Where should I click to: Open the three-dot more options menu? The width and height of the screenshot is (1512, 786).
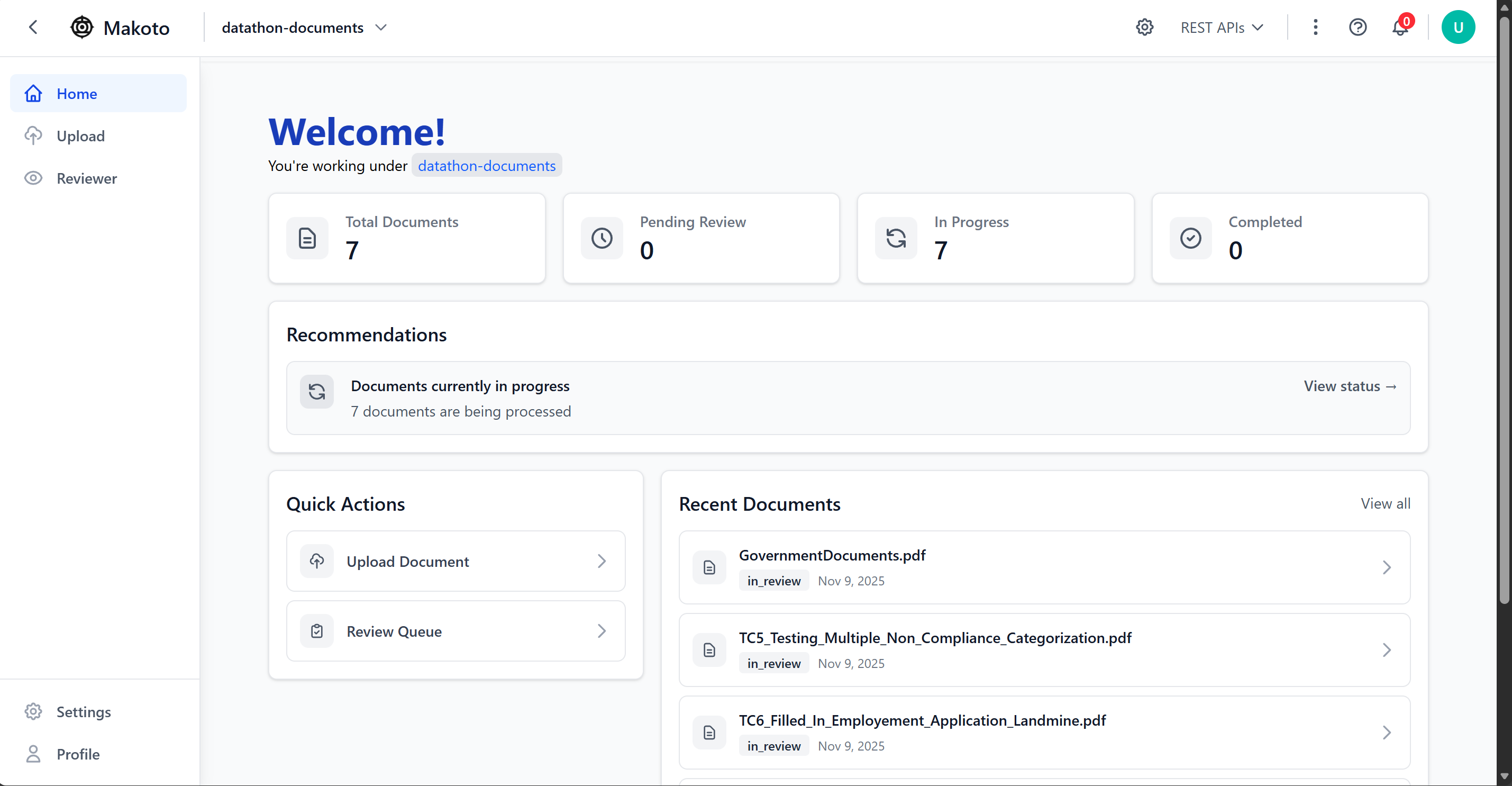click(1315, 27)
